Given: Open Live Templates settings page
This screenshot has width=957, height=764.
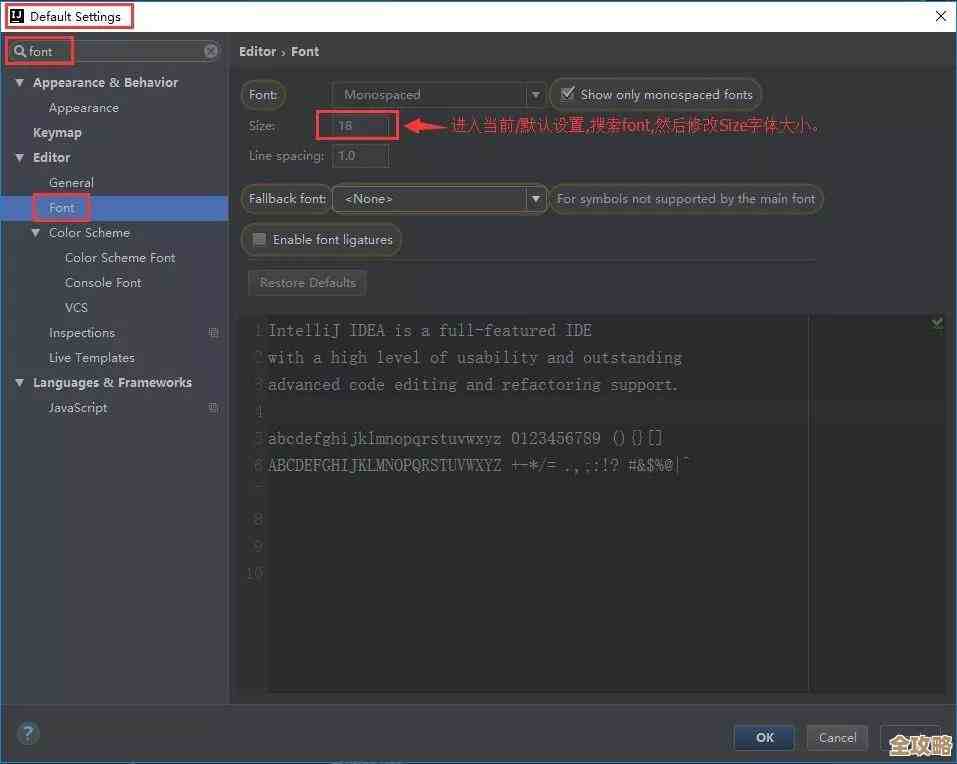Looking at the screenshot, I should [91, 358].
